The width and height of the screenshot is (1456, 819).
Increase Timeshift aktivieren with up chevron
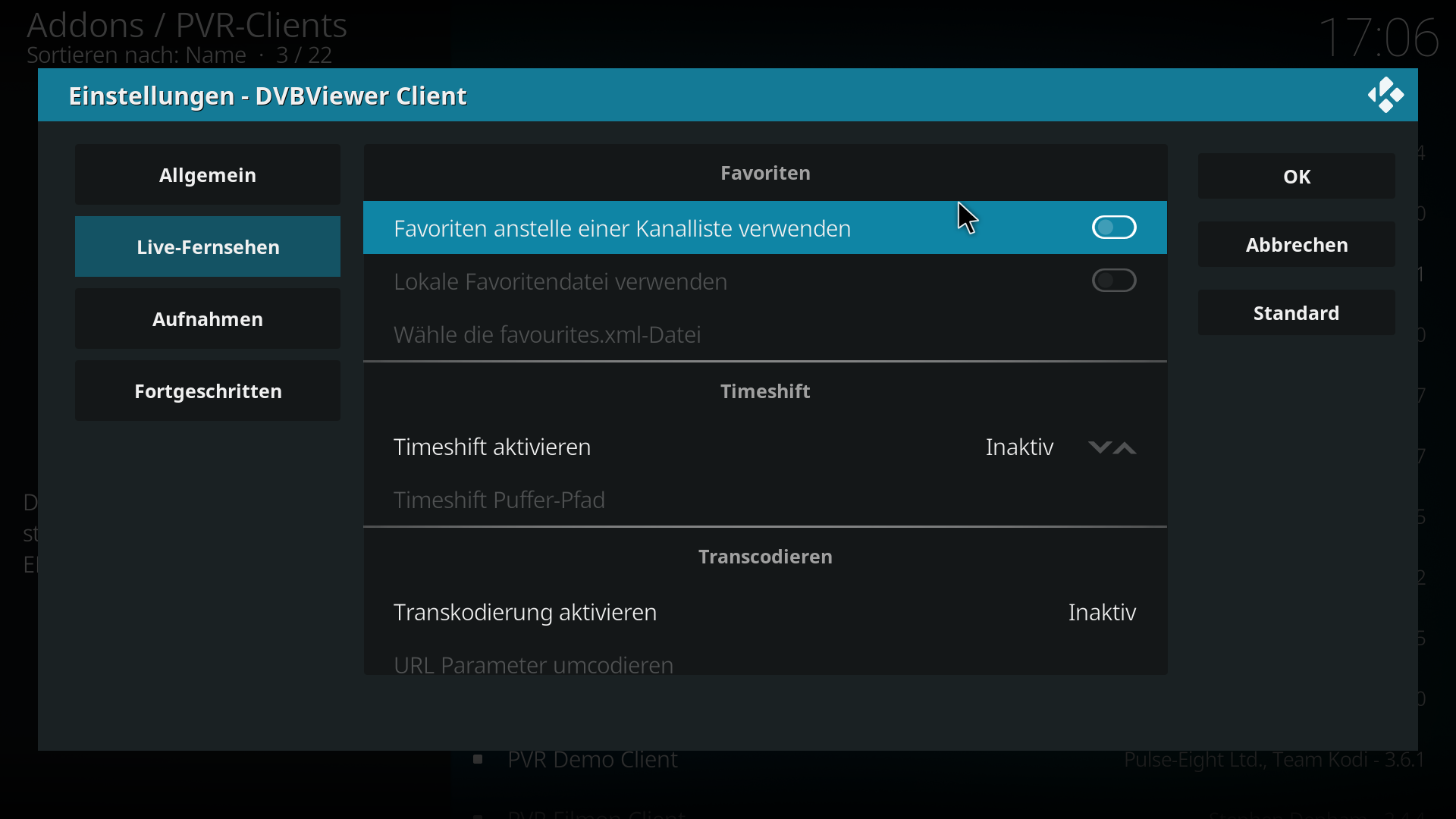point(1125,447)
